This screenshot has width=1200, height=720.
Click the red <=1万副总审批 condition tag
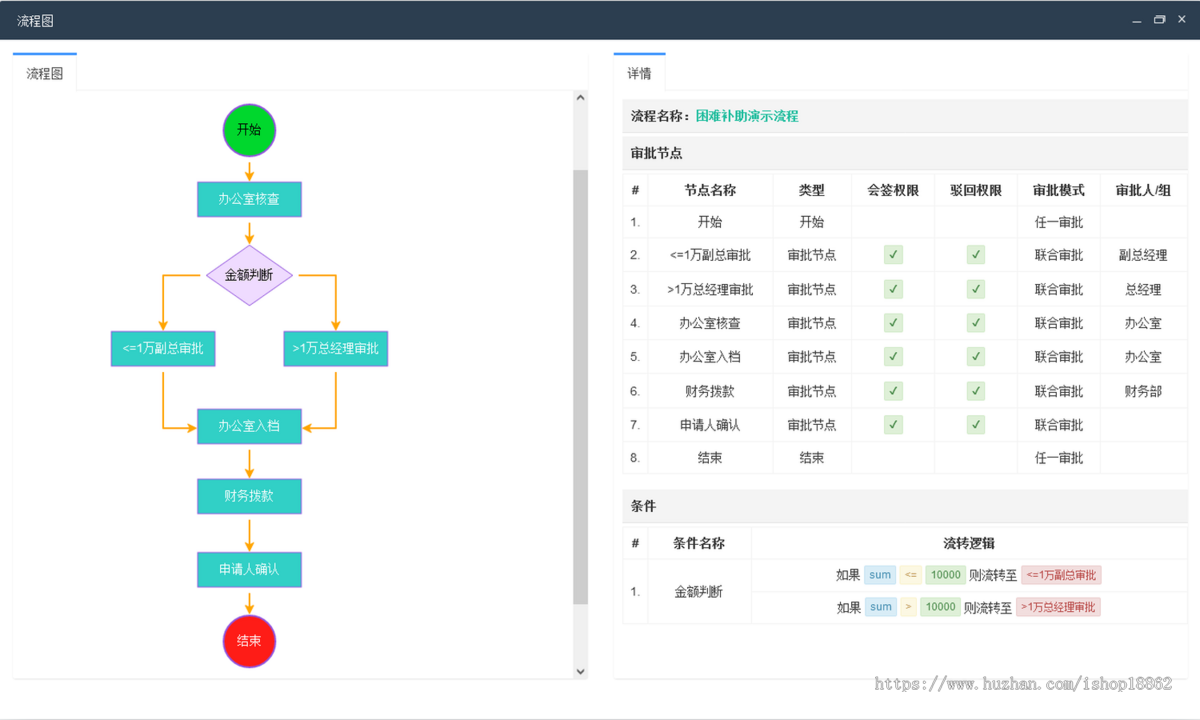(1064, 574)
